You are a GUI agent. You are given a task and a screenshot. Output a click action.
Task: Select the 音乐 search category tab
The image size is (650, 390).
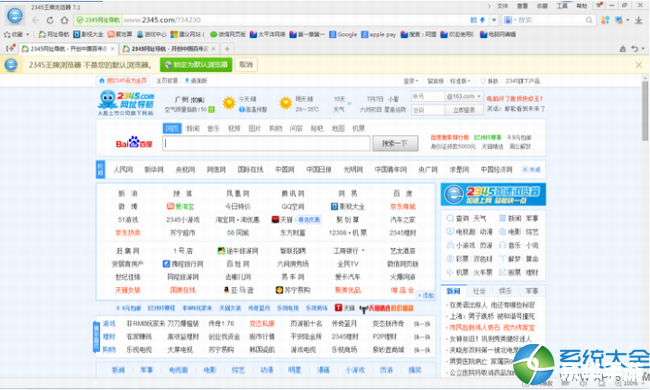tap(213, 129)
